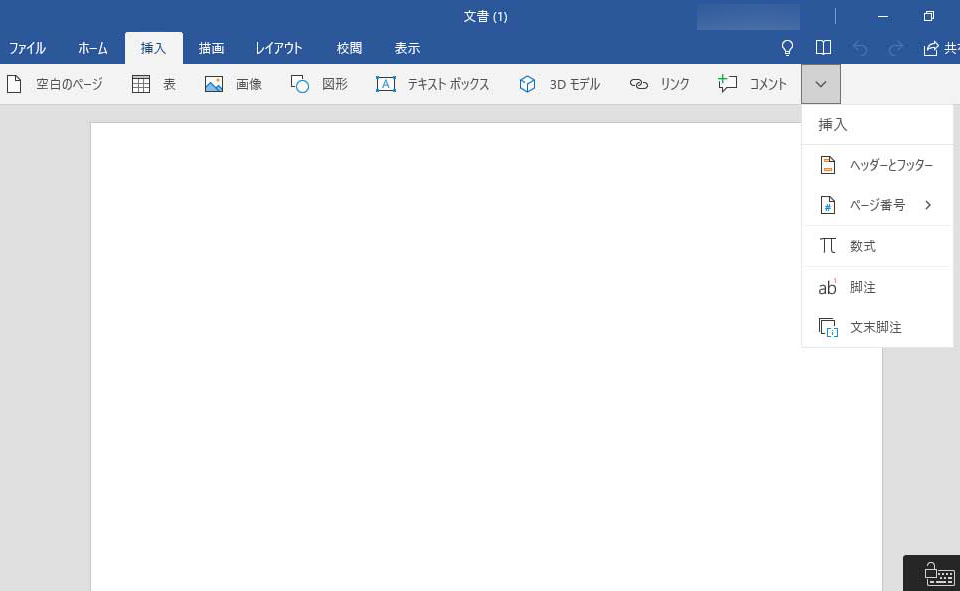960x591 pixels.
Task: Insert a テキスト ボックス text box
Action: coord(386,85)
